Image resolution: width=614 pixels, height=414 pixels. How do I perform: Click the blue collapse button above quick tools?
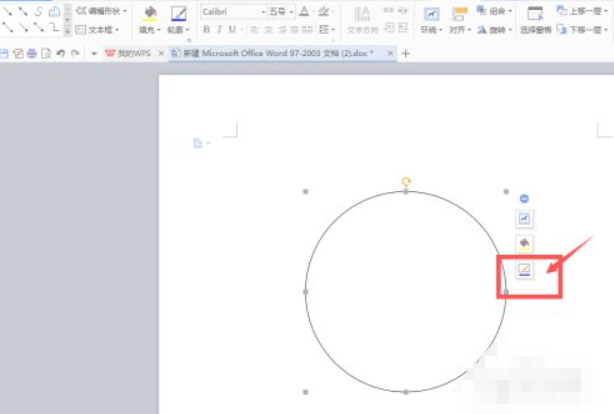click(x=525, y=199)
